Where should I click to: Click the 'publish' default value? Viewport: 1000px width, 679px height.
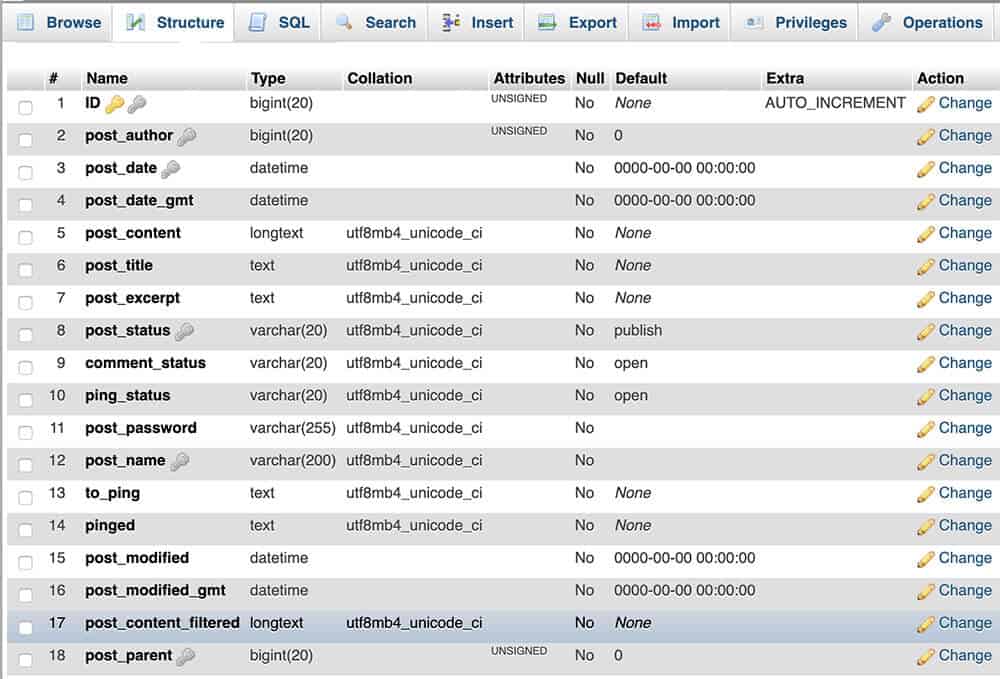(638, 331)
